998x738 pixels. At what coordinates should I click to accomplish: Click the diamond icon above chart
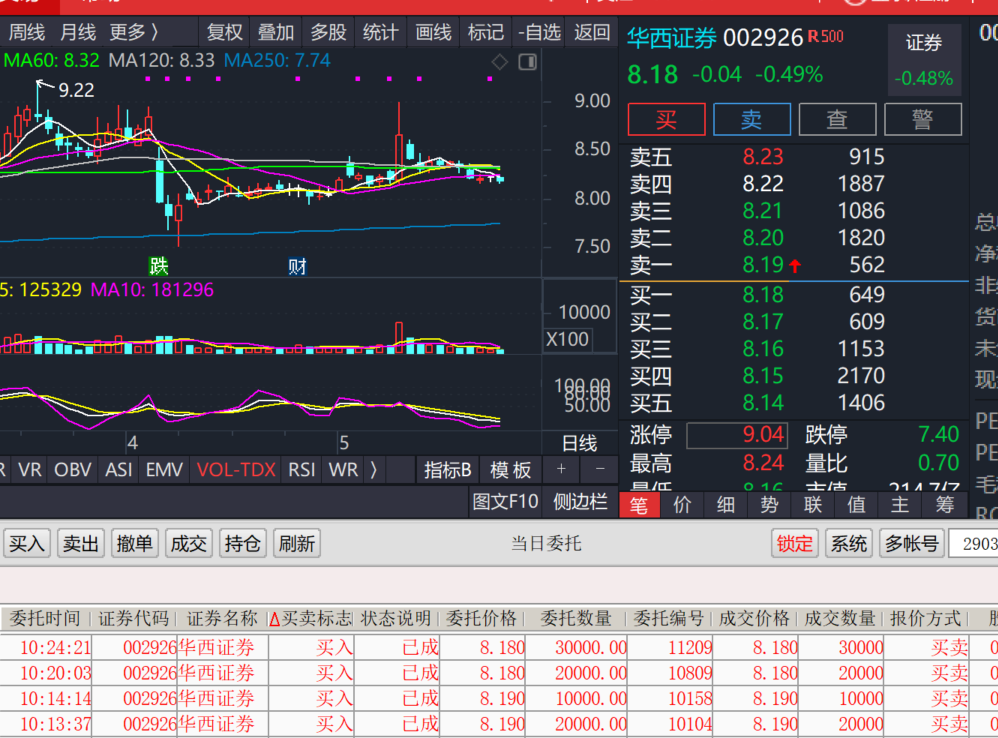(x=500, y=62)
